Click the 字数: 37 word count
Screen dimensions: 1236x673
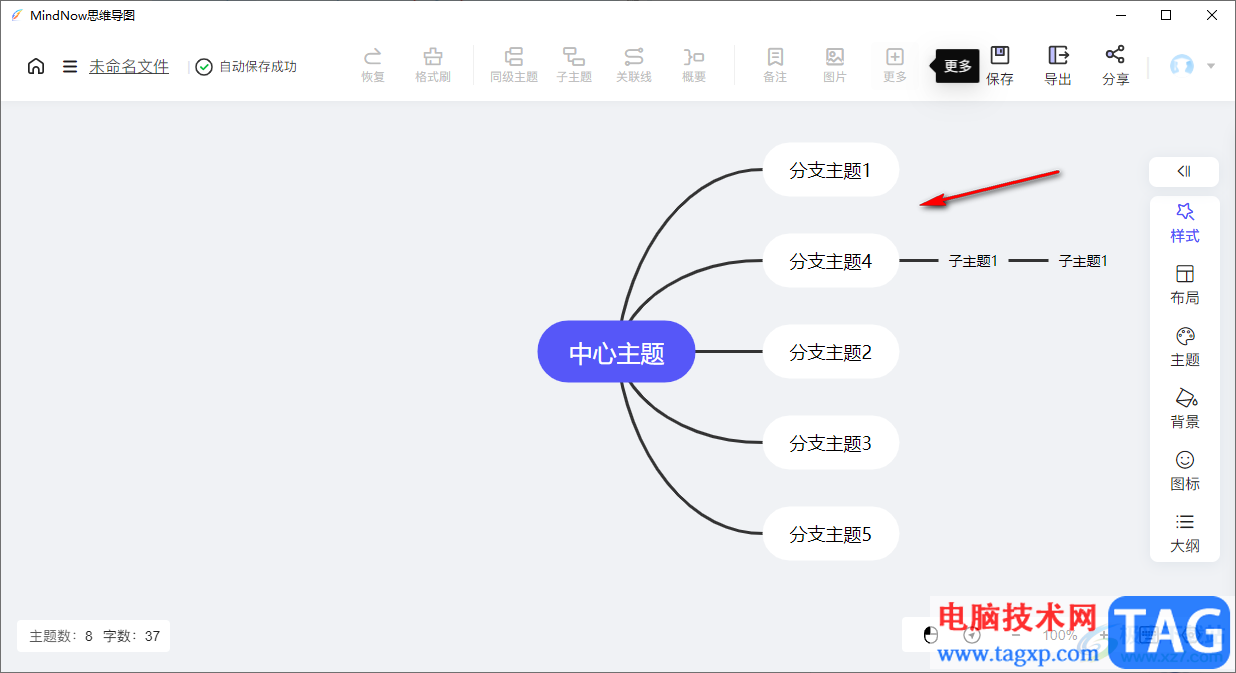(x=132, y=636)
